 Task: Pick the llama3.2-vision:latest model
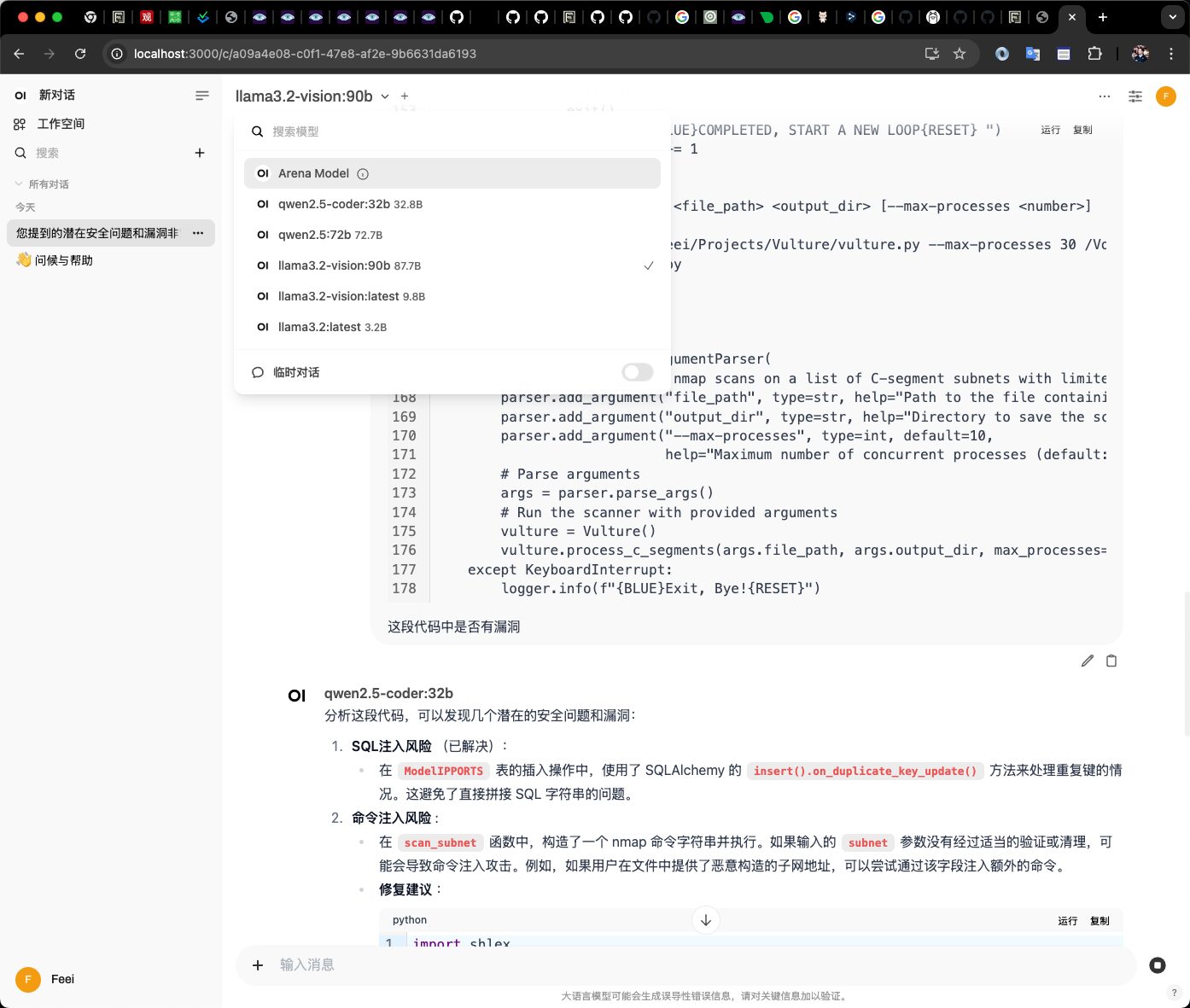click(x=452, y=296)
